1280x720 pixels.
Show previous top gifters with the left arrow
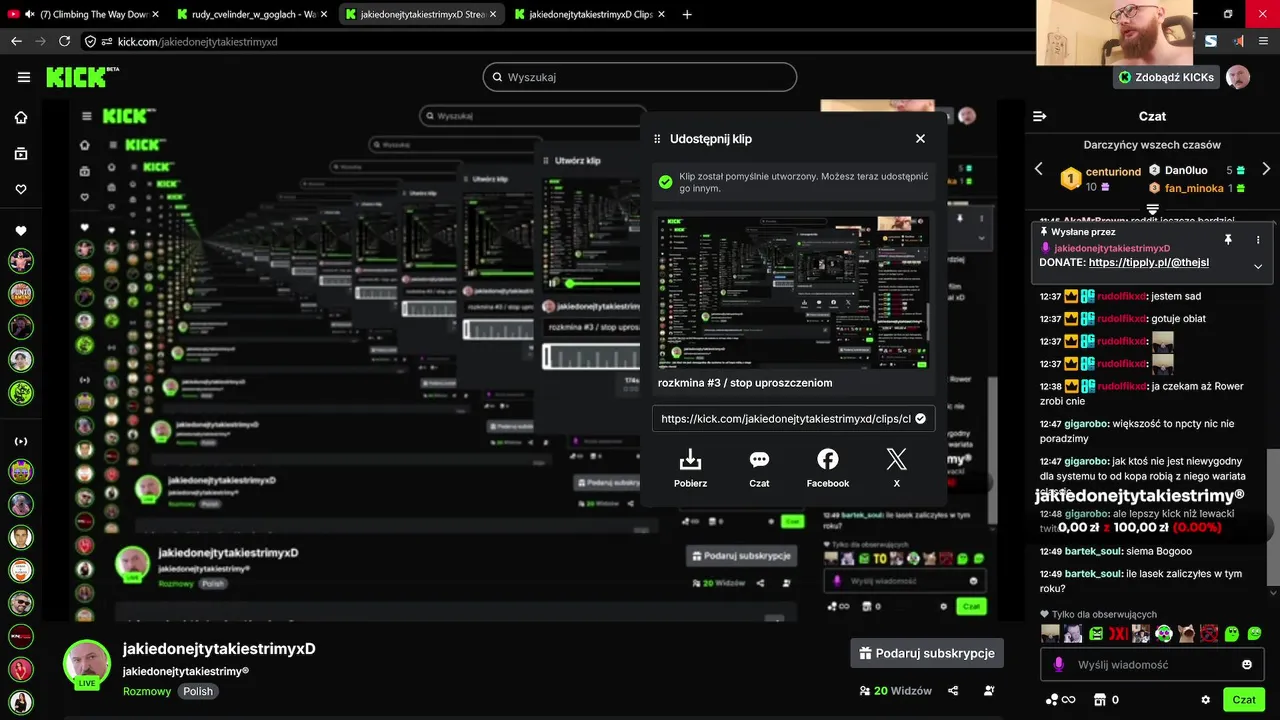(1038, 169)
